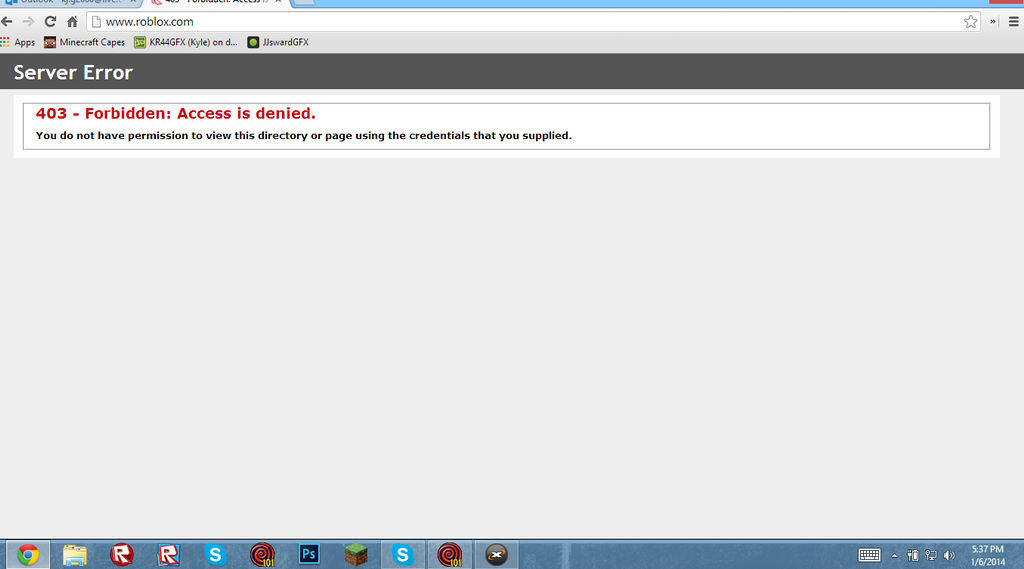Viewport: 1024px width, 569px height.
Task: Open the Apps bookmarks shortcut
Action: [x=18, y=42]
